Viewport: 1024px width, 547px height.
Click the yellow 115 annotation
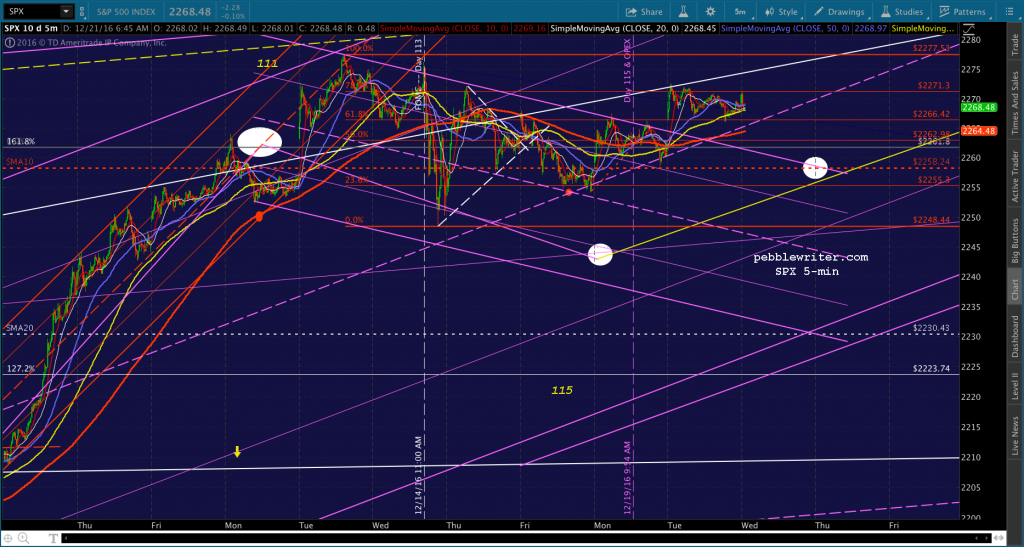click(x=562, y=390)
